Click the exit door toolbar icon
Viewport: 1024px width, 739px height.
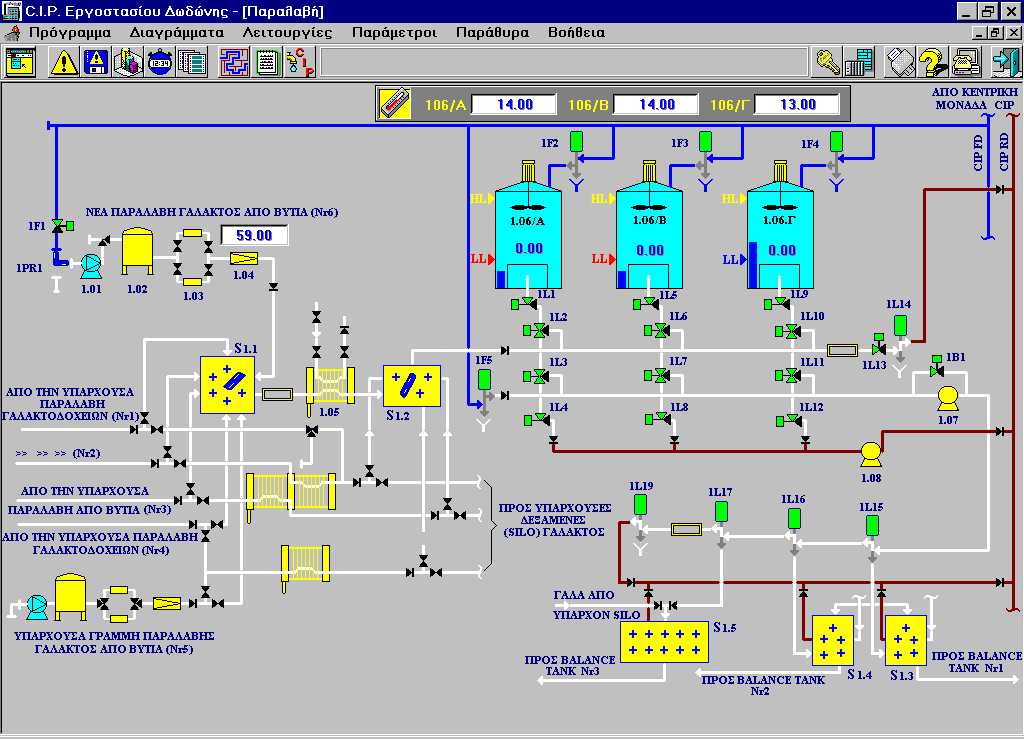(1003, 62)
